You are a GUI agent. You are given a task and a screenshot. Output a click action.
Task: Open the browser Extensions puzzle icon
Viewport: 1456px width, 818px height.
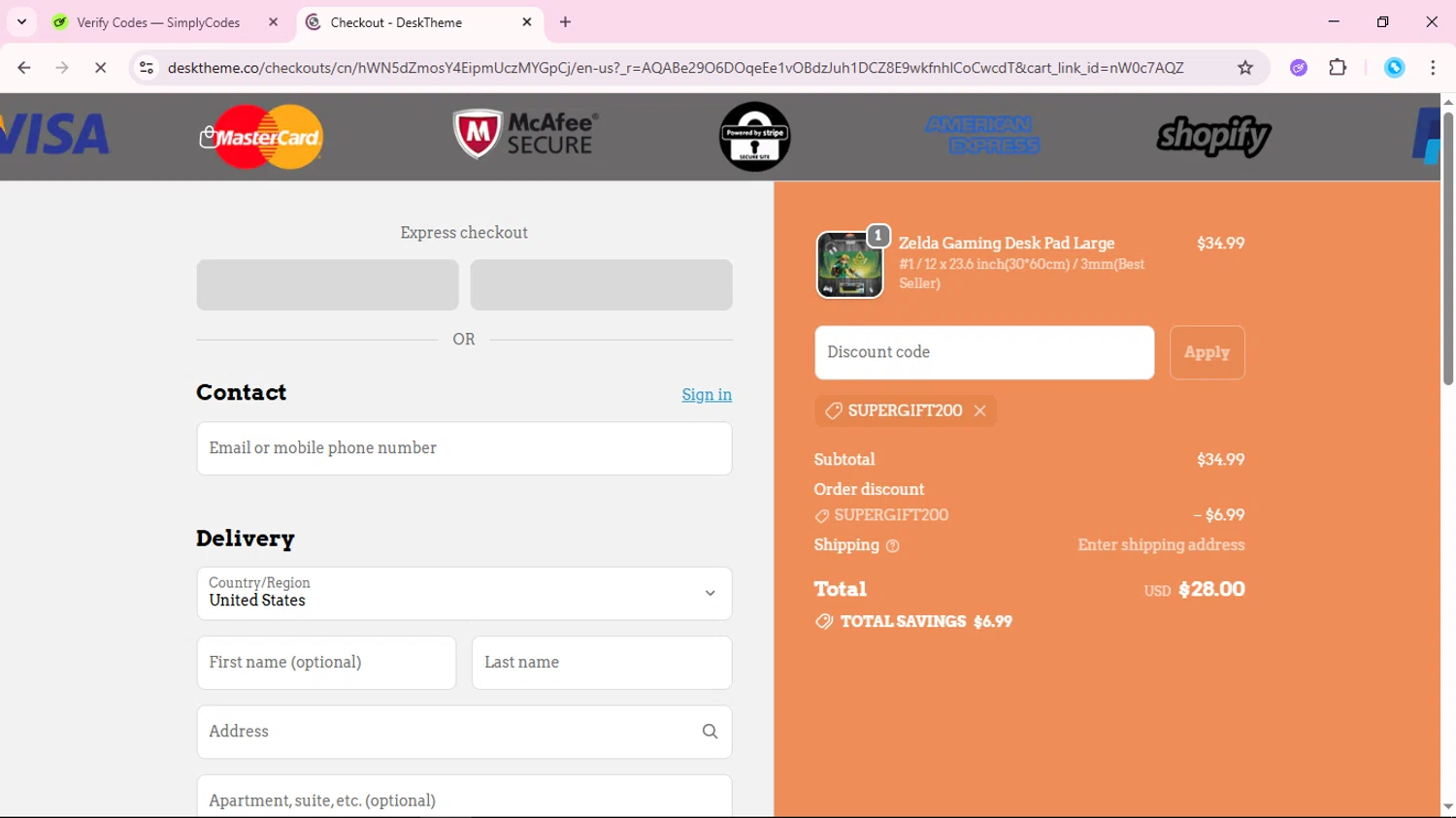[x=1338, y=67]
